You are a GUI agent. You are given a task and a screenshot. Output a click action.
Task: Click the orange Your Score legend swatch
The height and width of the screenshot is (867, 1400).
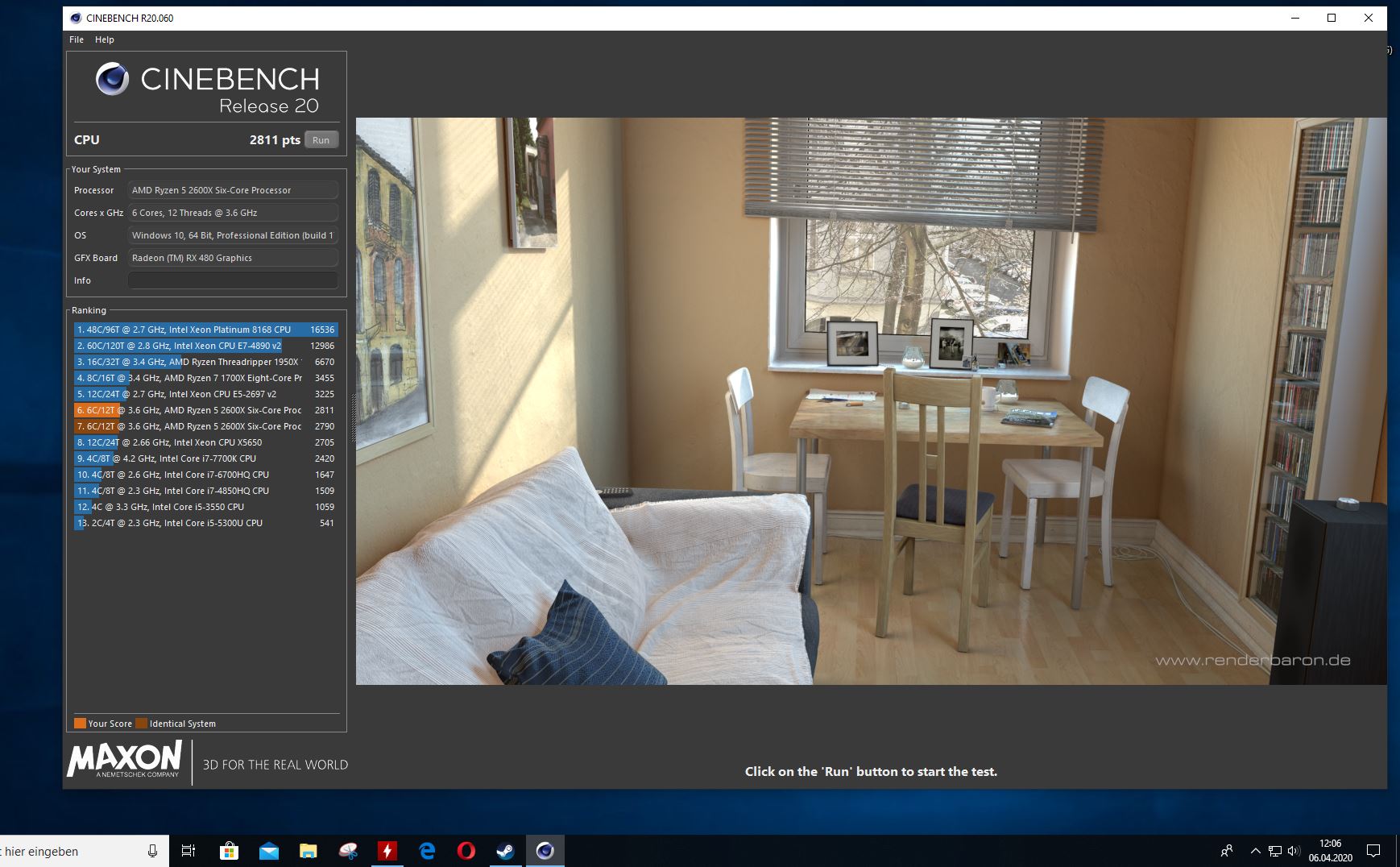(80, 723)
